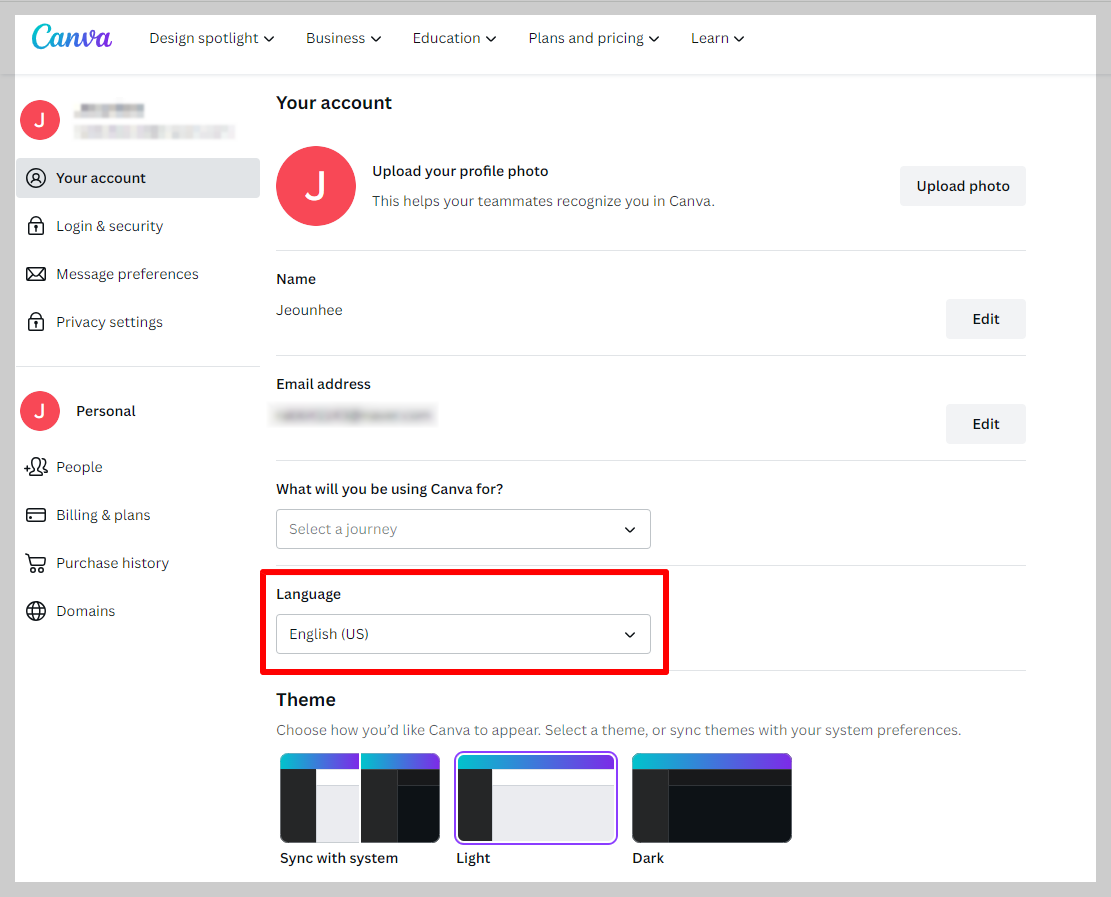
Task: Select the Personal team
Action: [x=106, y=411]
